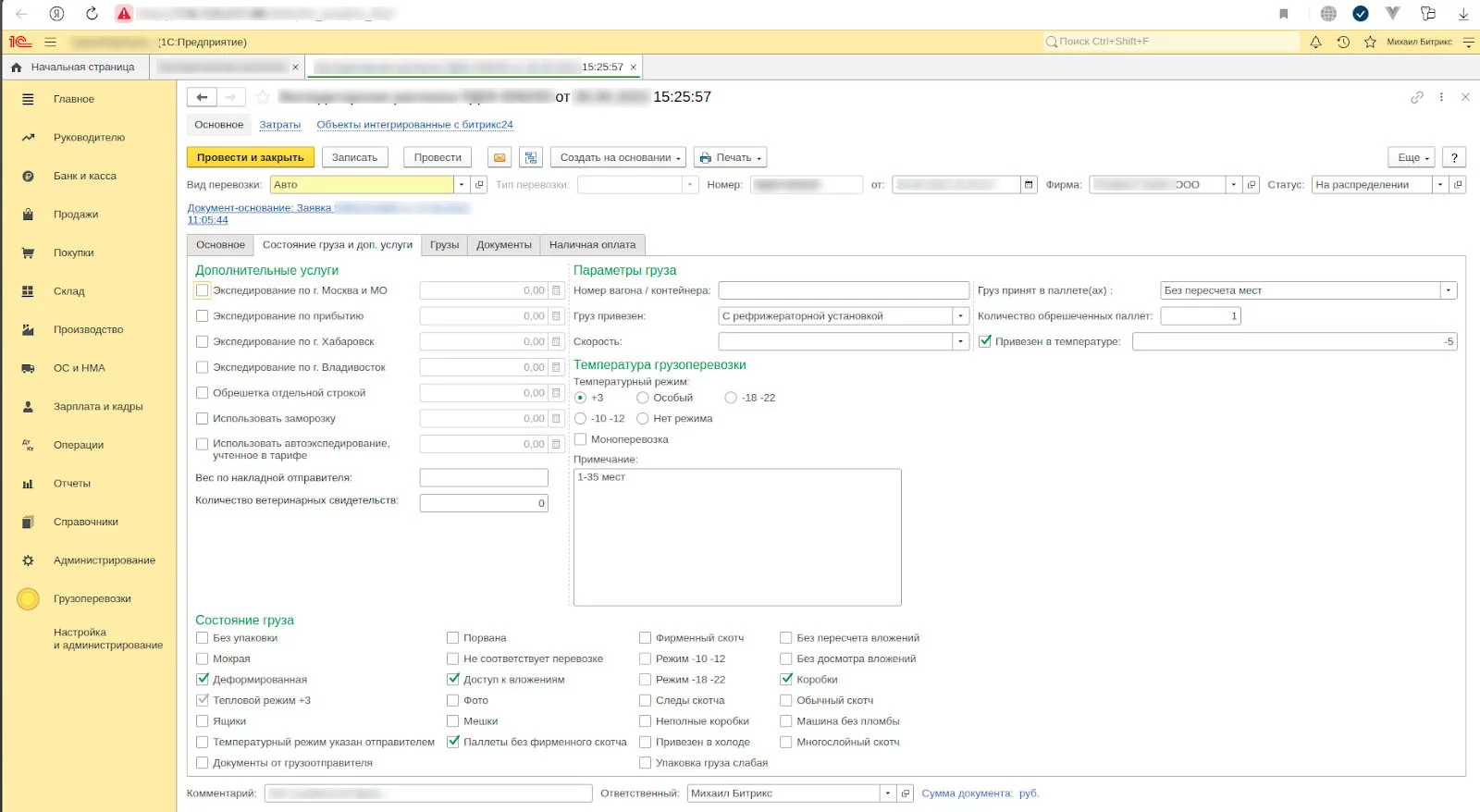Open the Наличная оплата tab
The width and height of the screenshot is (1480, 812).
tap(592, 245)
